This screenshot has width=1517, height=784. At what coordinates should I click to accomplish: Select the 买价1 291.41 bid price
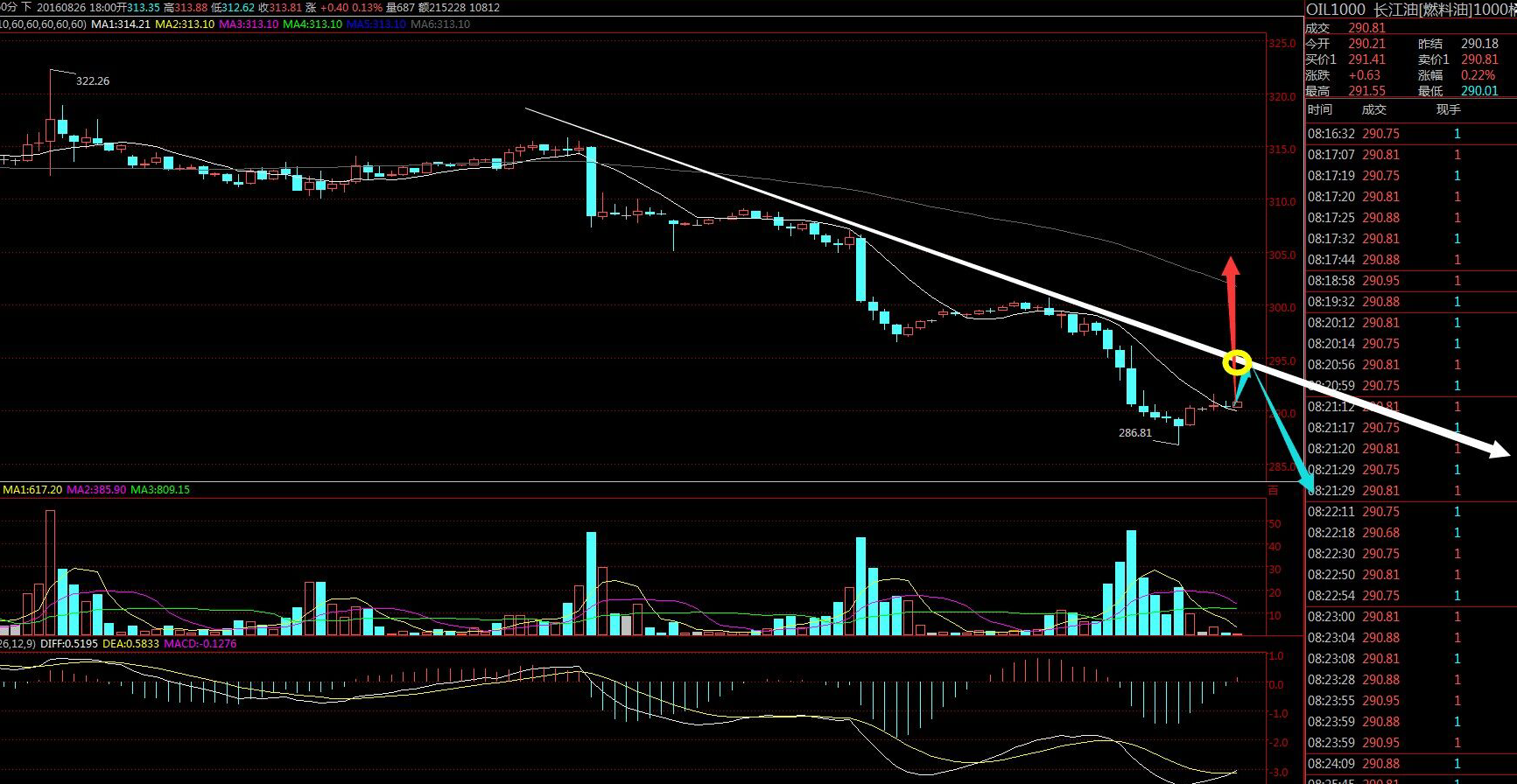tap(1345, 59)
